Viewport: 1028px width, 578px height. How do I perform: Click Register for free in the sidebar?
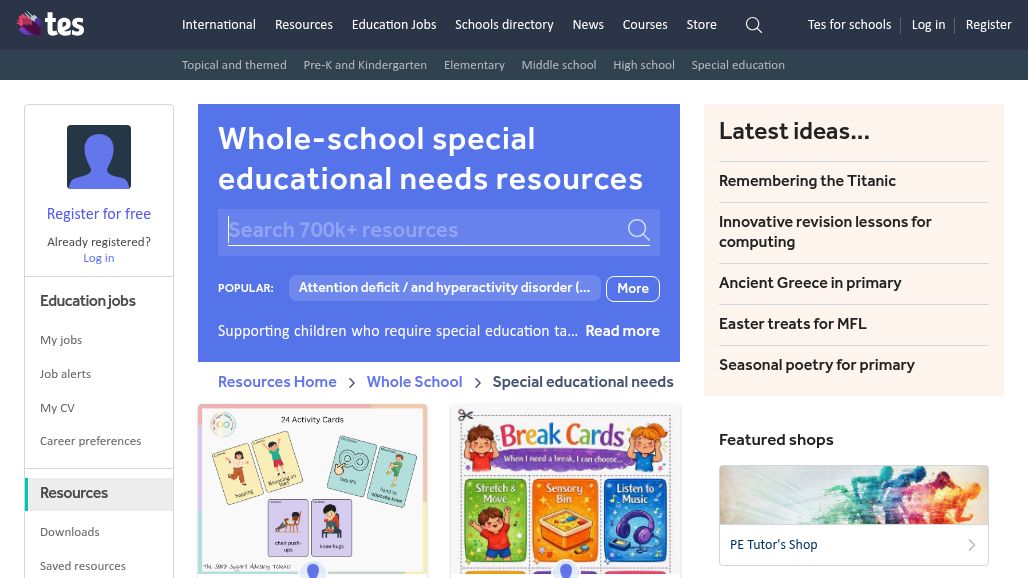[x=98, y=214]
